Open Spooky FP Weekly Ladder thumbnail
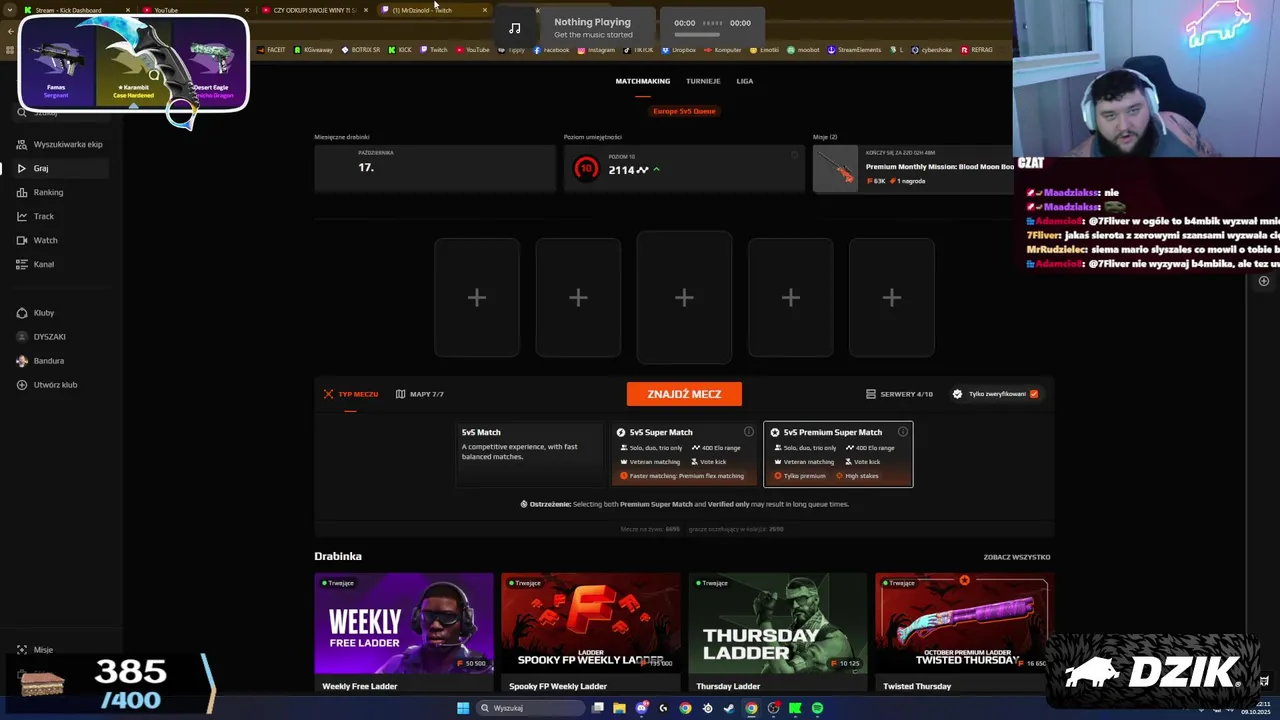The image size is (1280, 720). [x=591, y=623]
